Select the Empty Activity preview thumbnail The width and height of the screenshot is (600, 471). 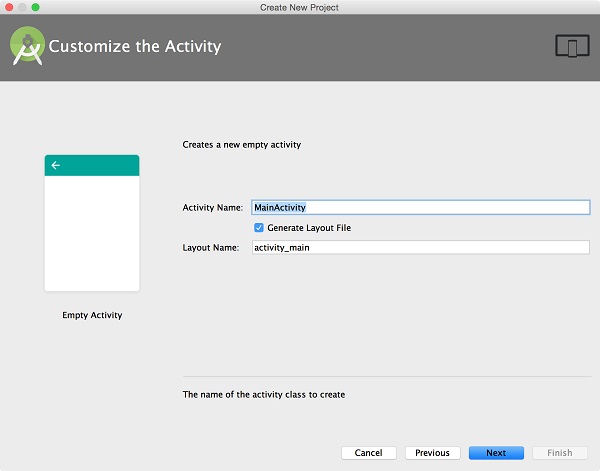click(x=92, y=223)
